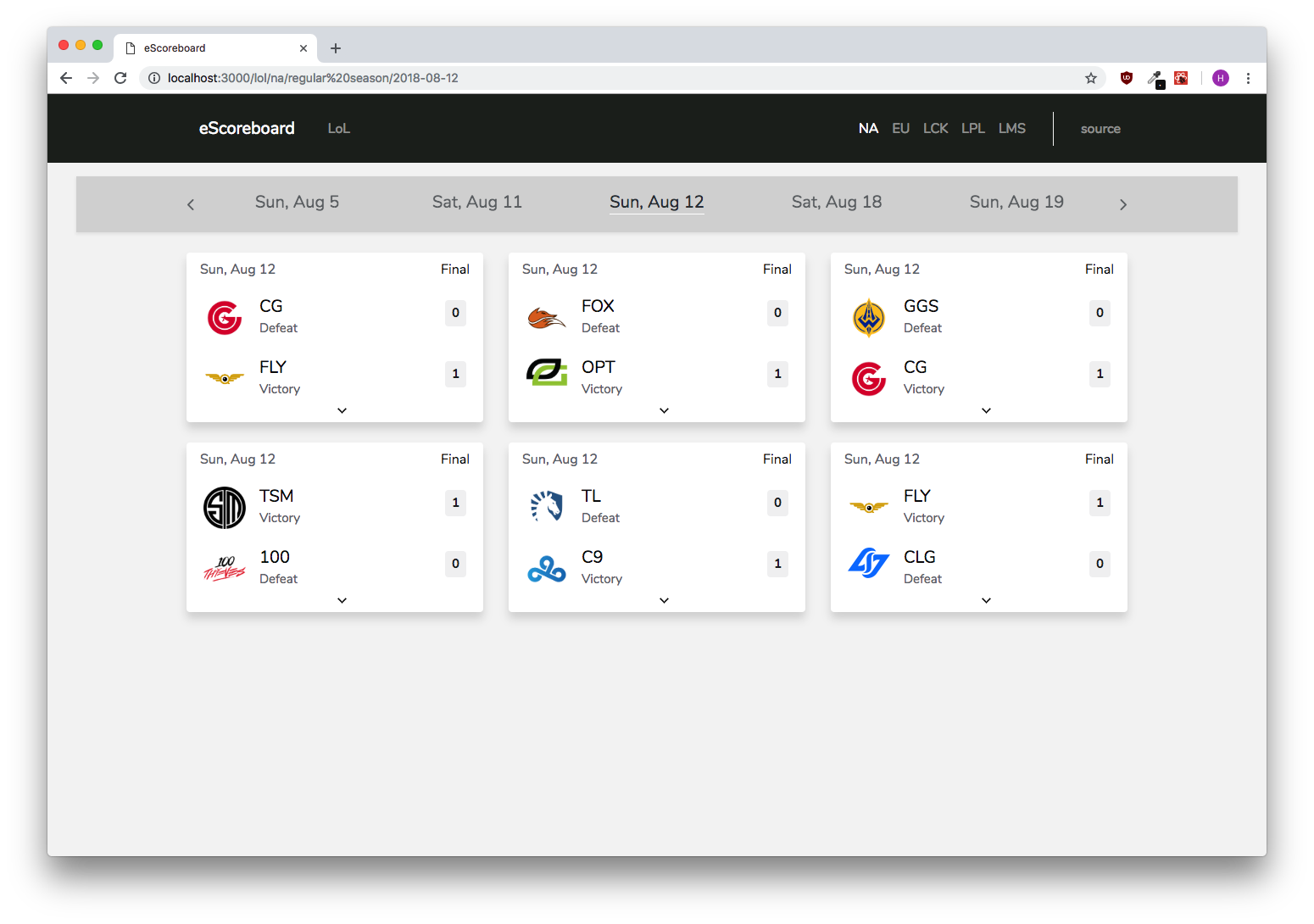Click the Echo Fox logo
1314x924 pixels.
[547, 319]
